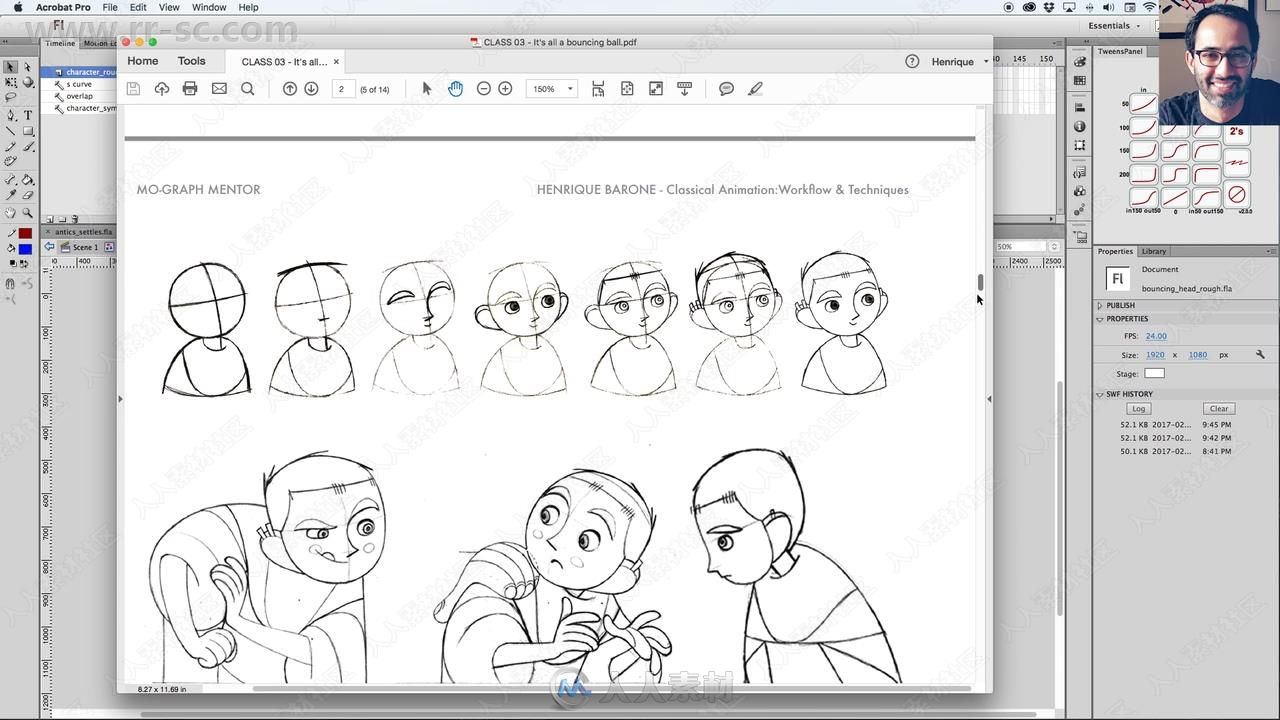Viewport: 1280px width, 720px height.
Task: Click the Log button in SWF History
Action: tap(1138, 408)
